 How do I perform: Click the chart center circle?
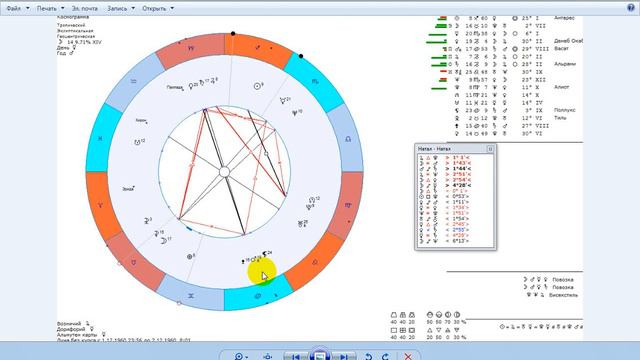pos(224,172)
